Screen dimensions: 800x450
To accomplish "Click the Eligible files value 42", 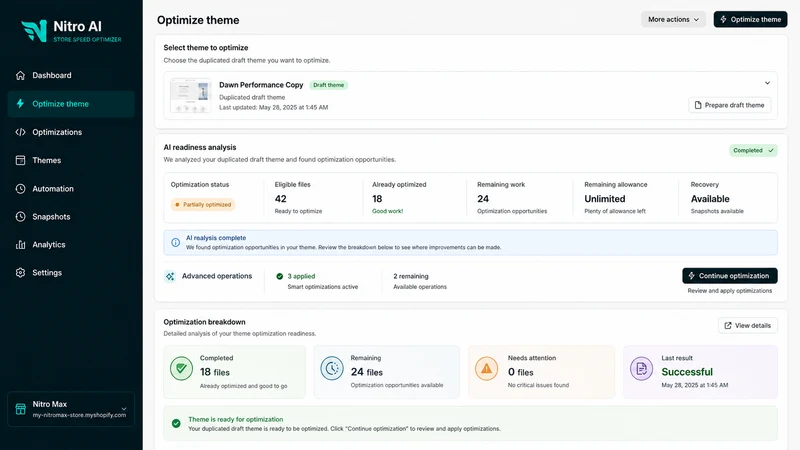I will coord(281,199).
